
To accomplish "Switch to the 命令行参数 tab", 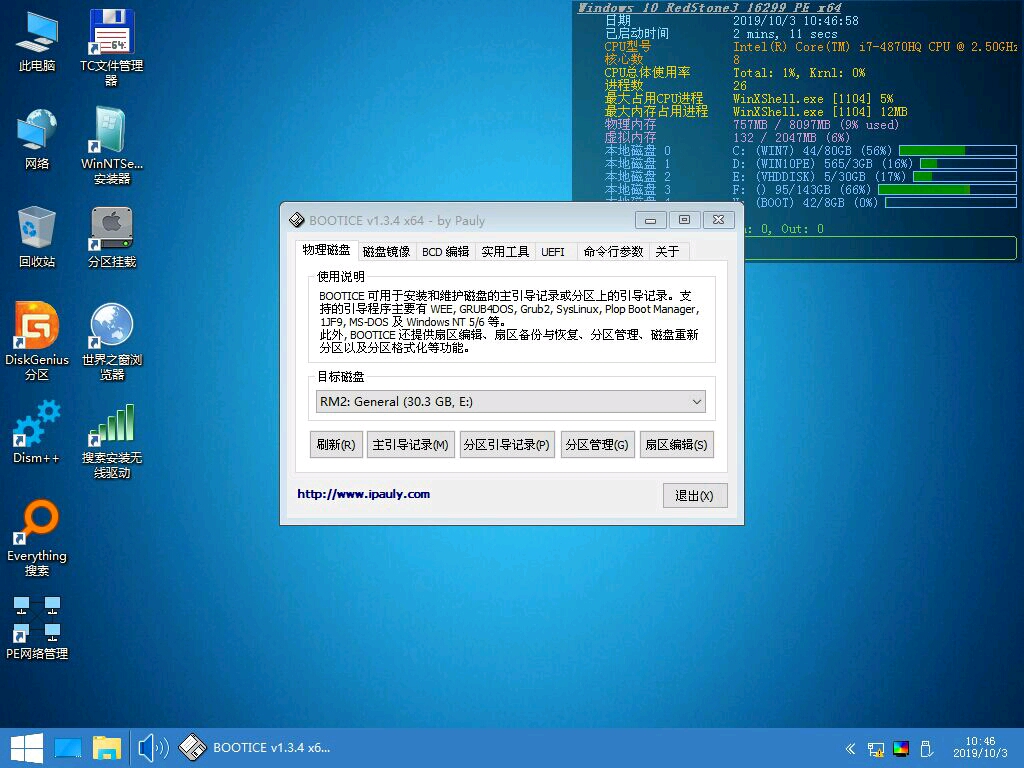I will [613, 251].
